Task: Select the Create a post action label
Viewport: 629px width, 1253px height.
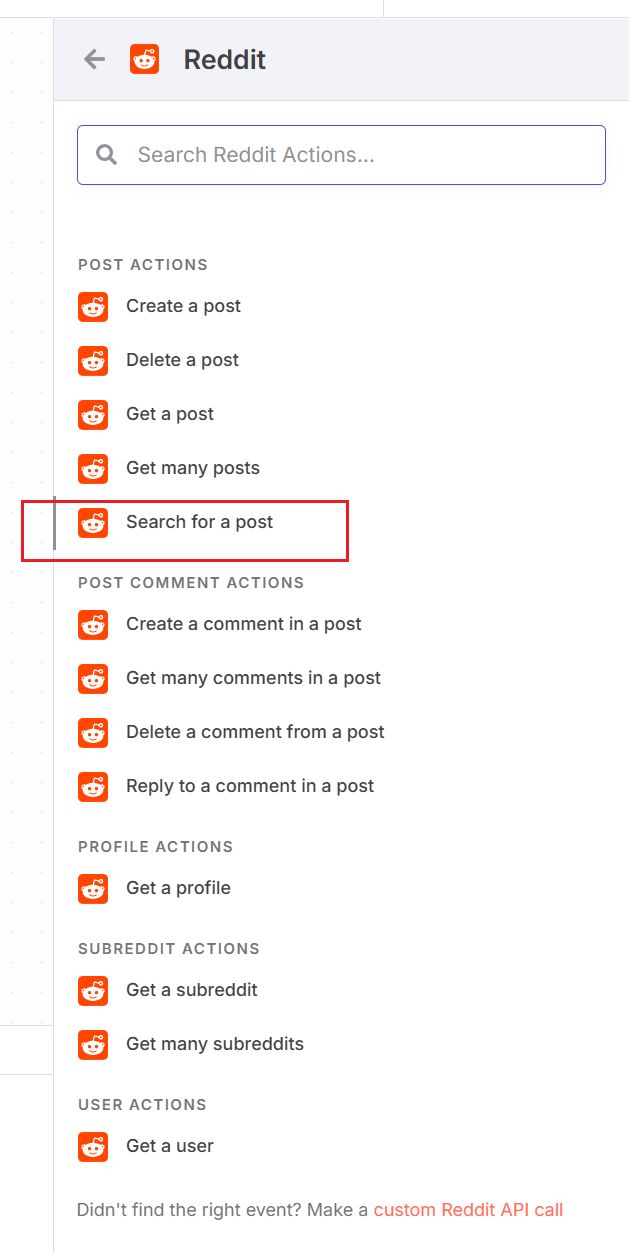Action: [x=183, y=306]
